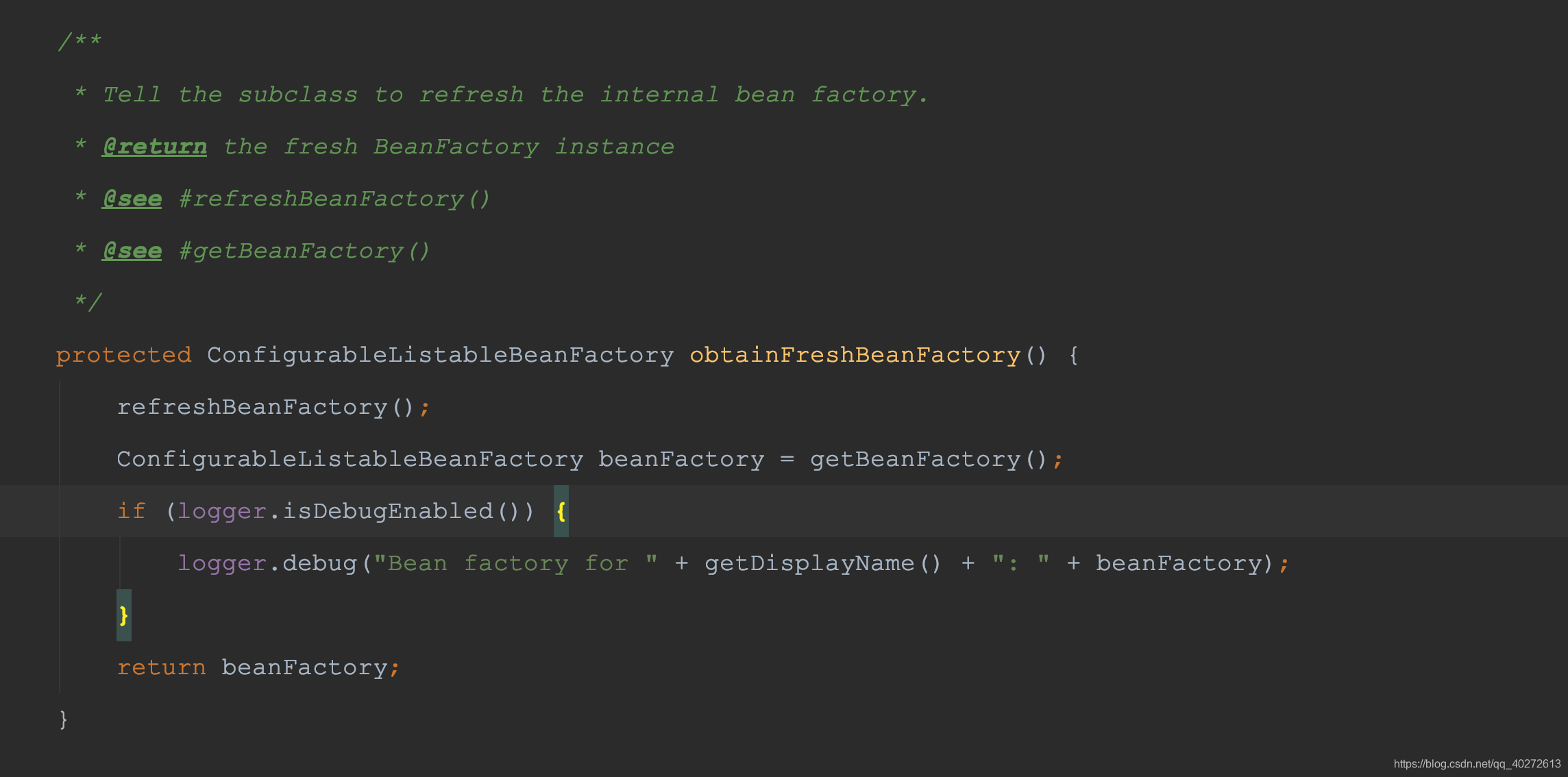Click the 'return' keyword in the last statement
The width and height of the screenshot is (1568, 777).
point(161,667)
